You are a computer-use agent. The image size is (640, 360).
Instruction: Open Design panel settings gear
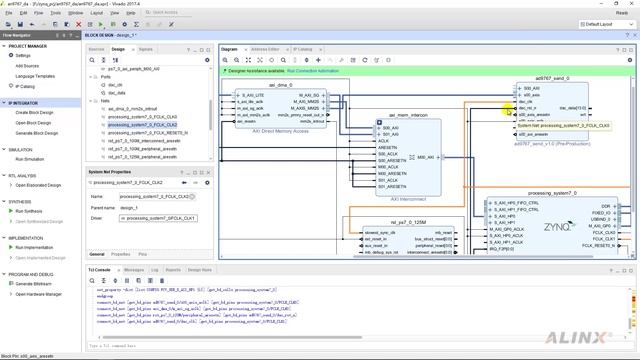207,60
